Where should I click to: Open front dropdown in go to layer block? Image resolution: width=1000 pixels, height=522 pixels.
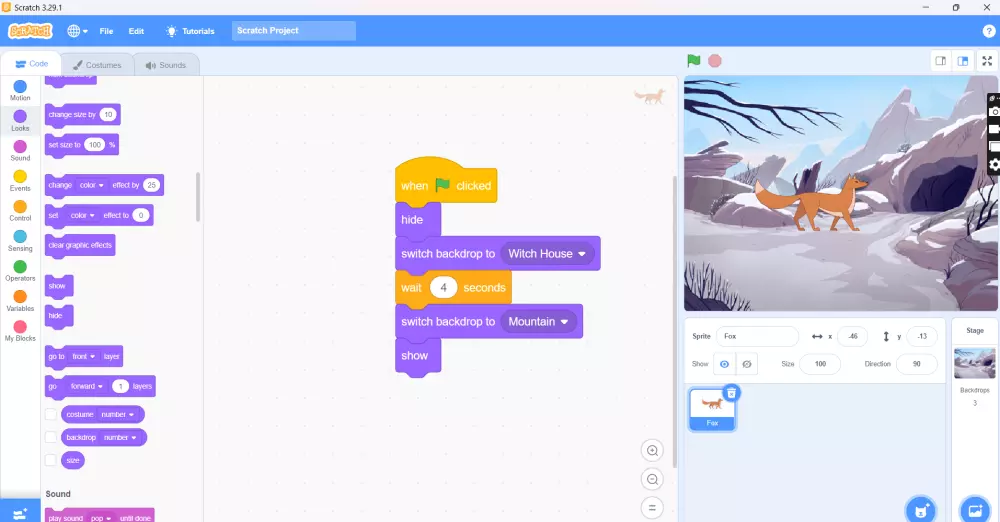[x=84, y=356]
